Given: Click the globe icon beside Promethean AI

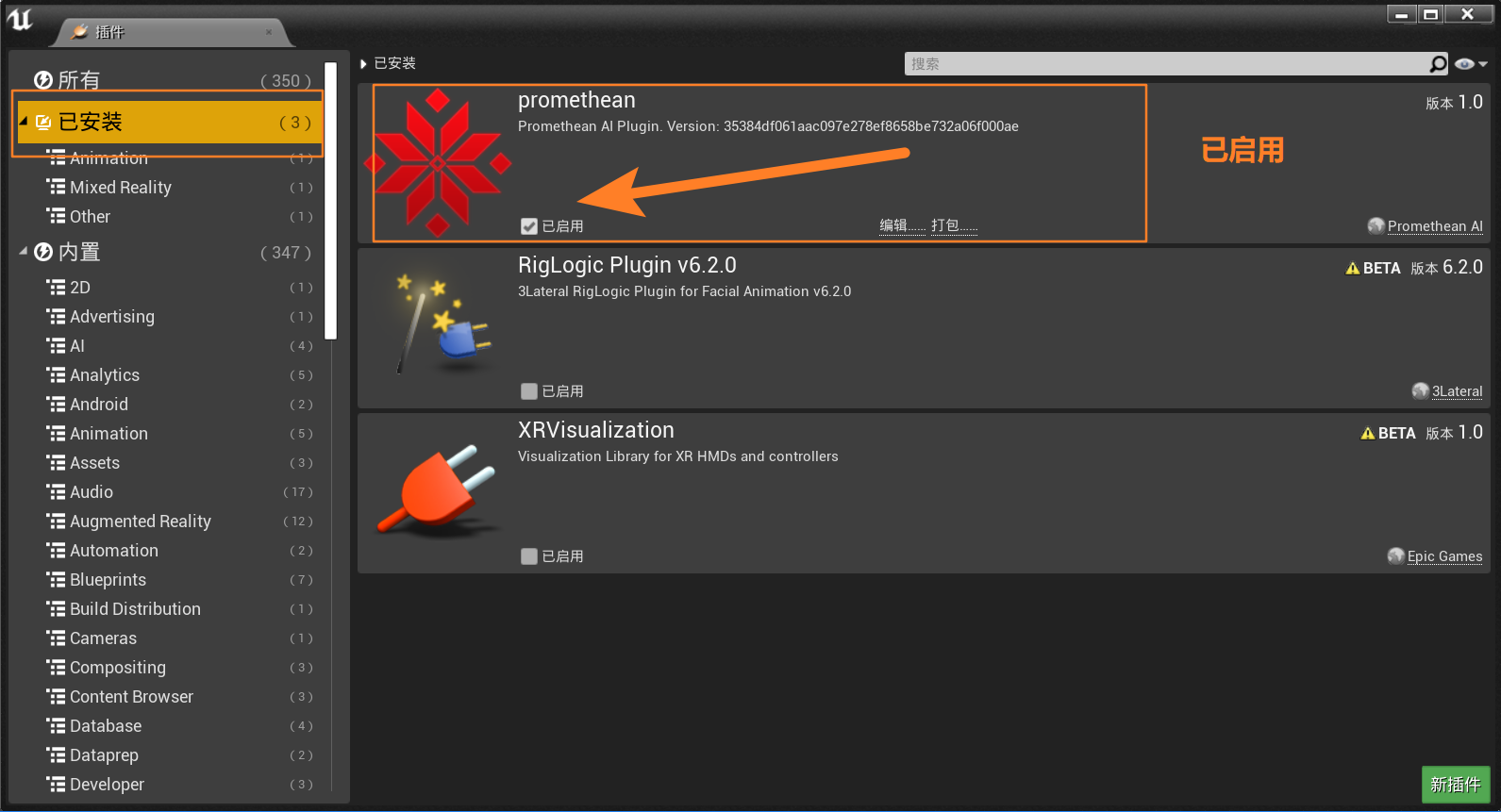Looking at the screenshot, I should [x=1376, y=225].
